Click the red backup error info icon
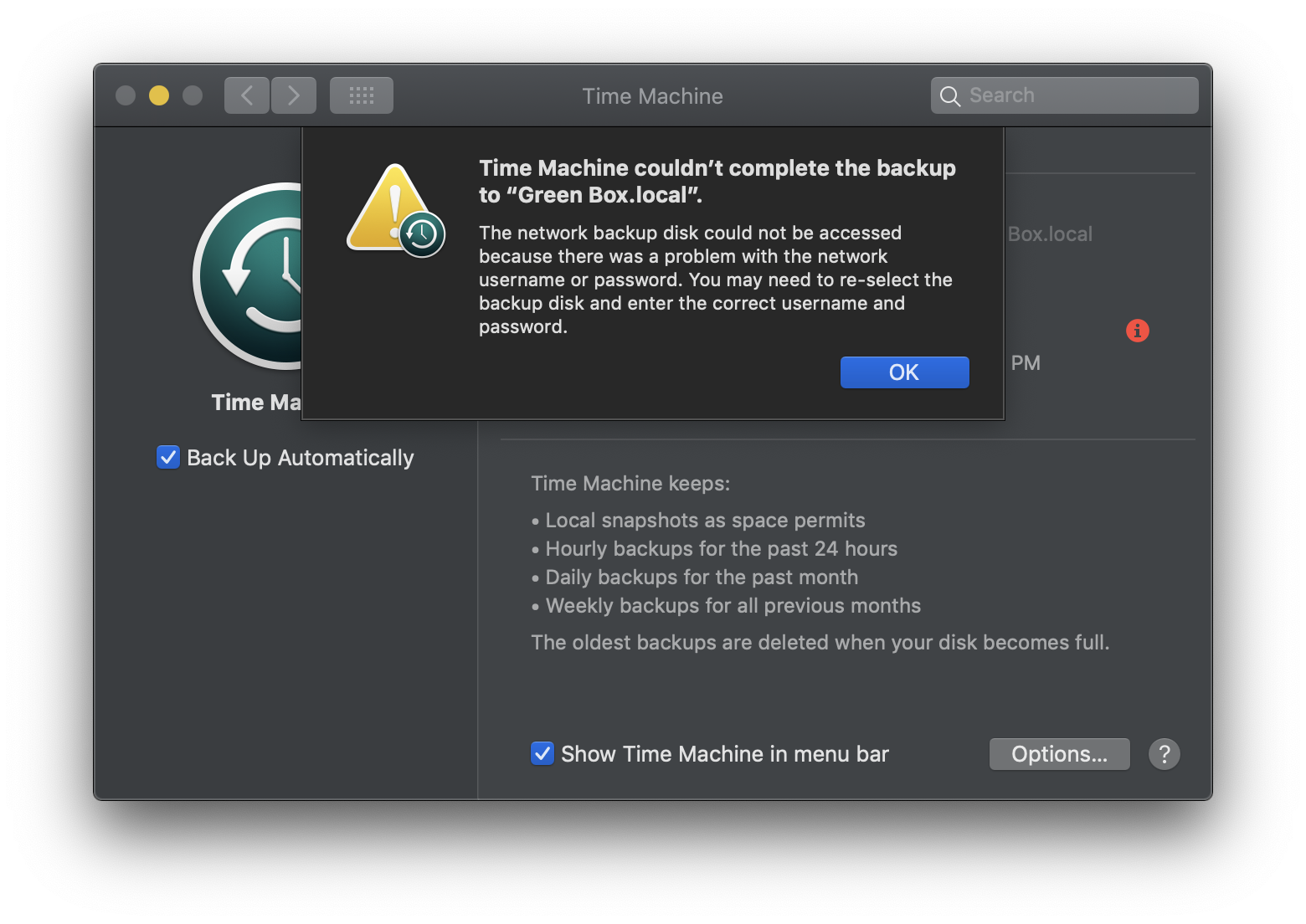1306x924 pixels. pos(1138,331)
